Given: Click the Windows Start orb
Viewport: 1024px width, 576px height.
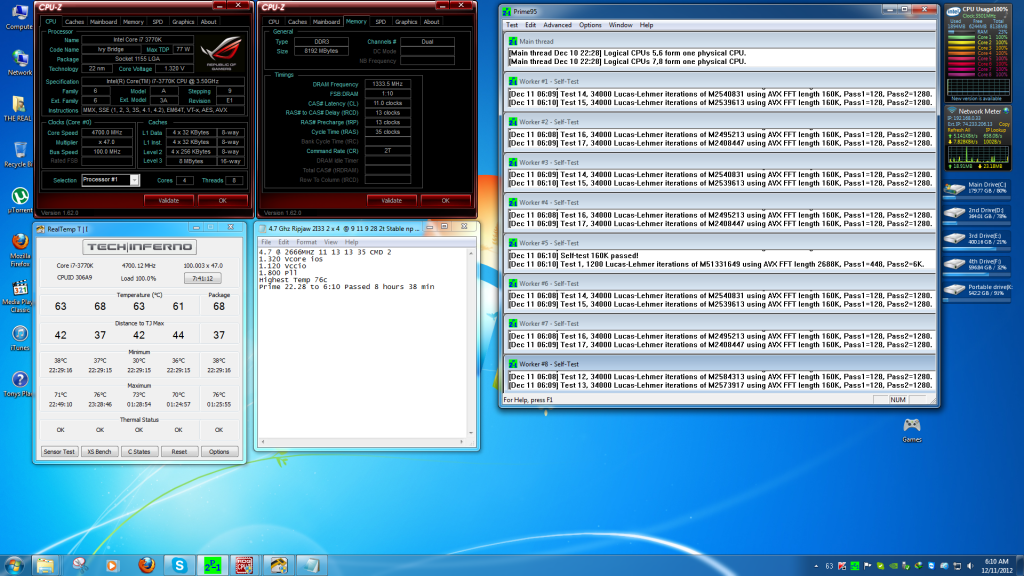Looking at the screenshot, I should pos(14,565).
